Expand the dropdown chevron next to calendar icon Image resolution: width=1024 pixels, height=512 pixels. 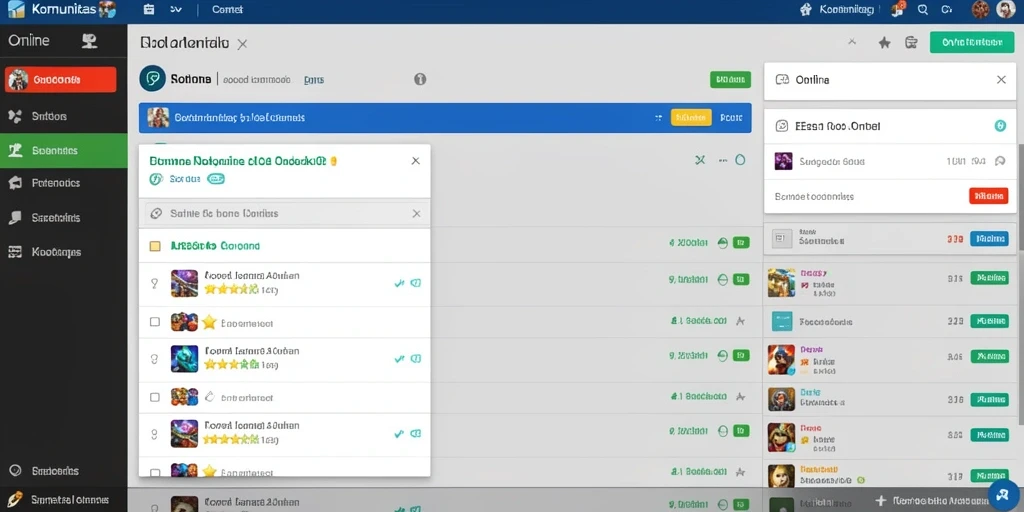[175, 9]
